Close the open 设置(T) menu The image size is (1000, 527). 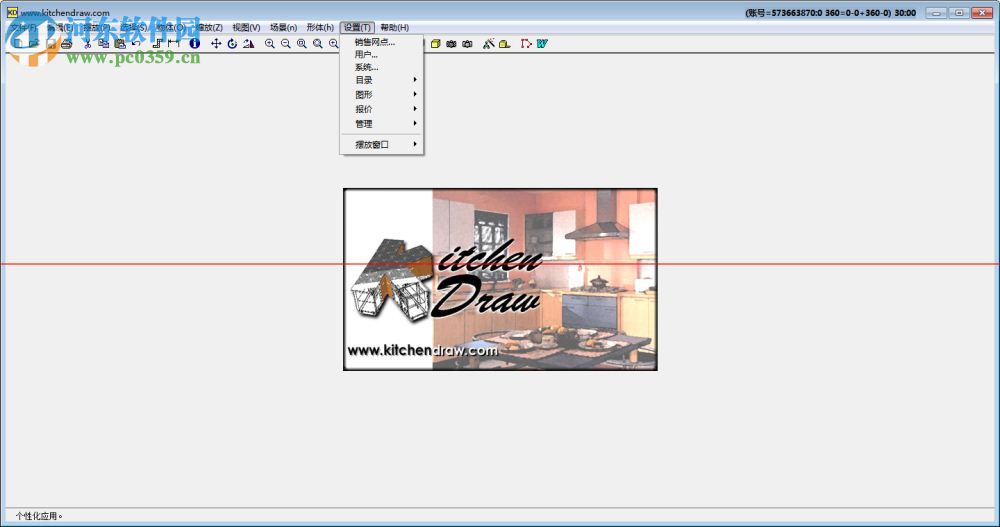tap(357, 27)
